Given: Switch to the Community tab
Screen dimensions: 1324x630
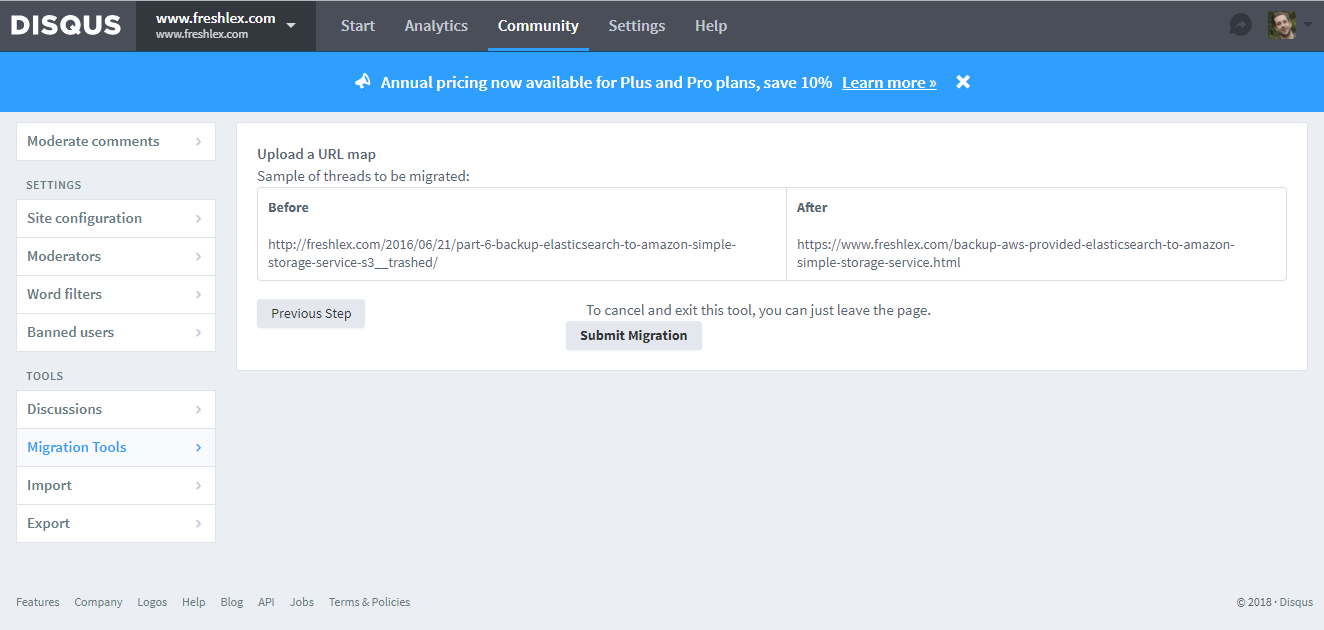Looking at the screenshot, I should click(538, 26).
